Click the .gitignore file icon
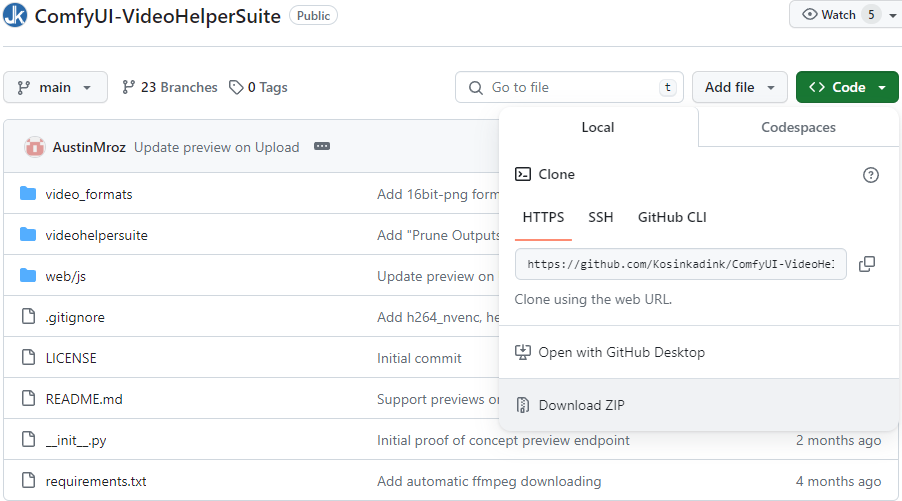The width and height of the screenshot is (902, 501). click(x=28, y=316)
